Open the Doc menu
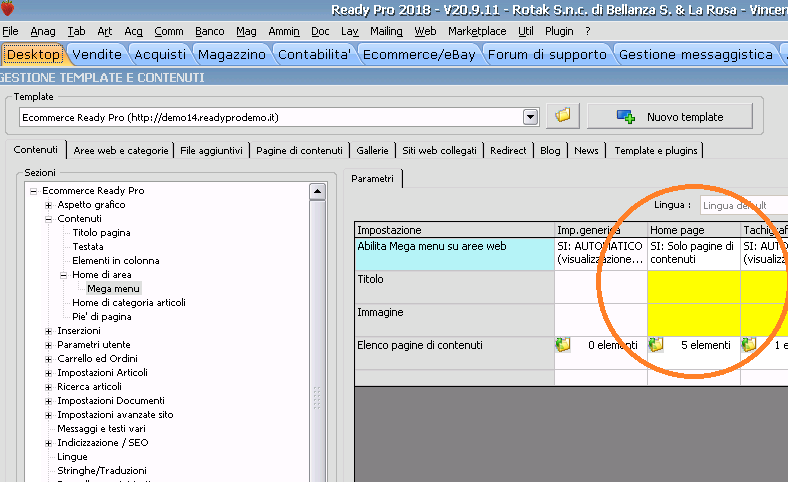Image resolution: width=788 pixels, height=482 pixels. 320,31
